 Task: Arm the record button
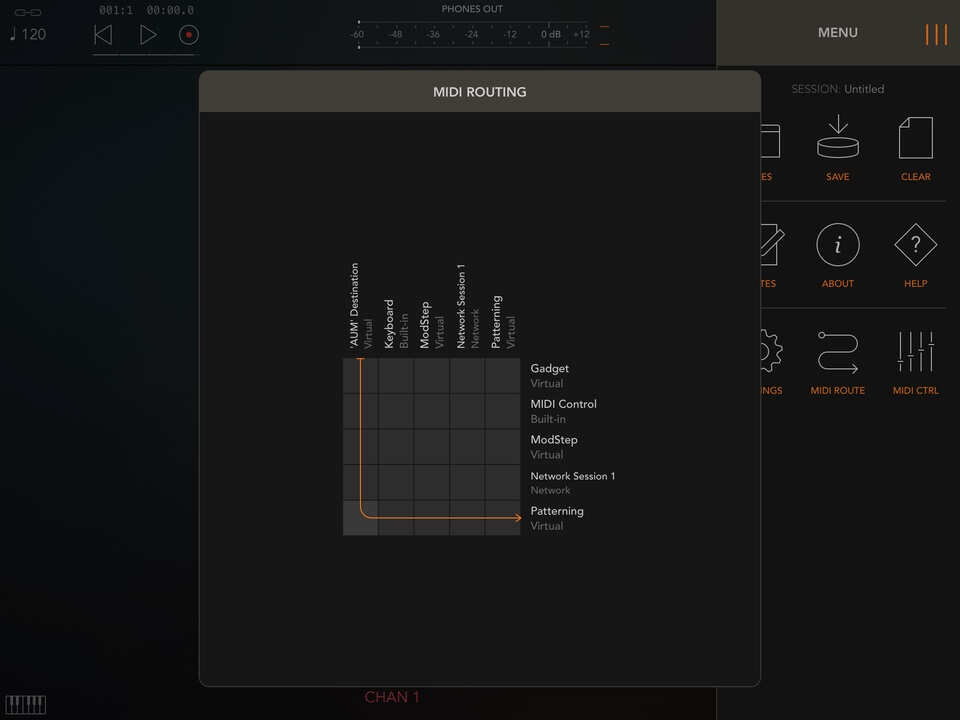(189, 35)
